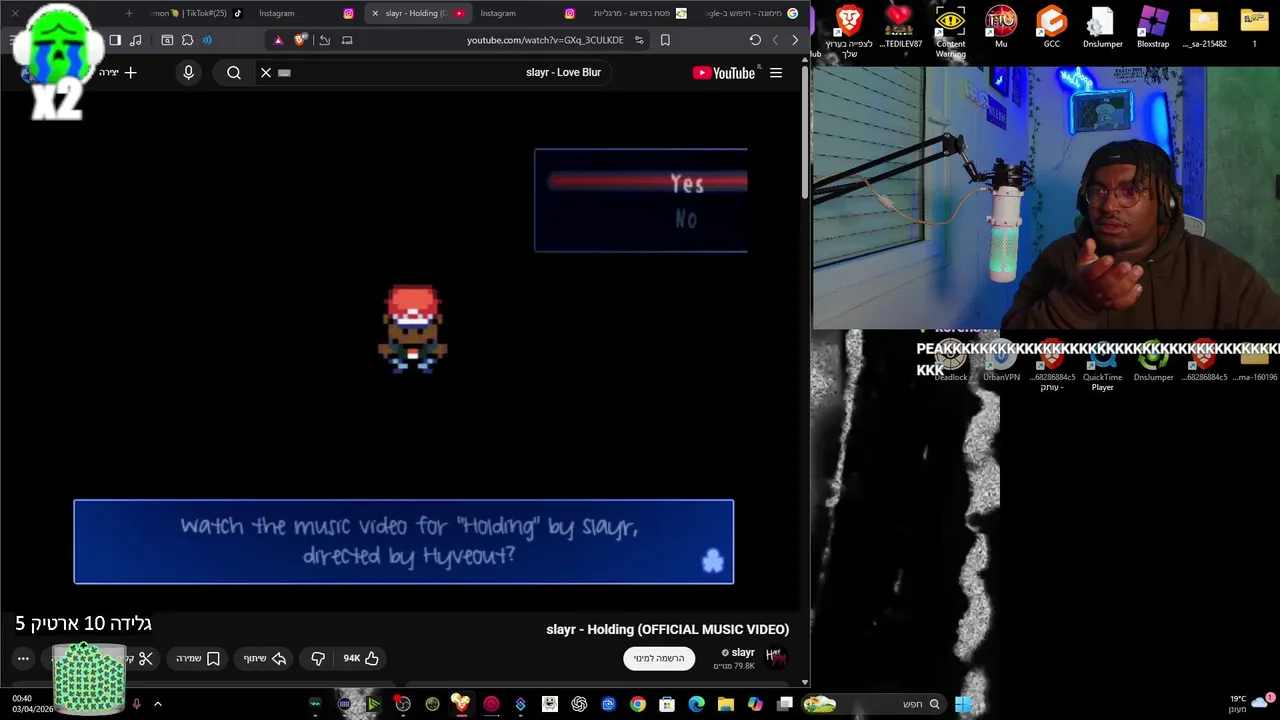Screen dimensions: 1280x720
Task: Click the share 'שיתוף' button
Action: (x=264, y=658)
